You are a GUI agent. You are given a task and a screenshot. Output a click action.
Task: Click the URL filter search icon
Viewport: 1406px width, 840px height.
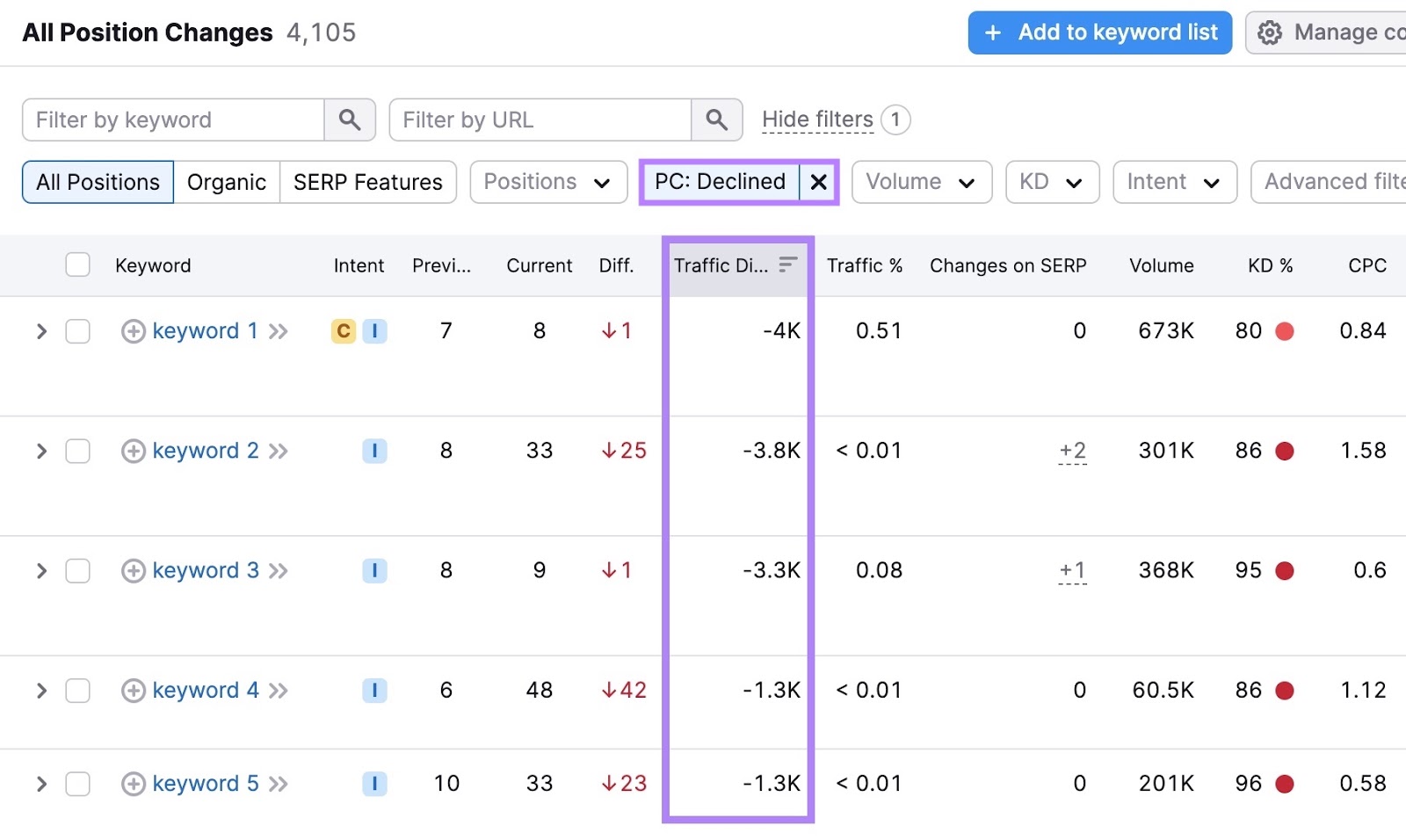716,119
